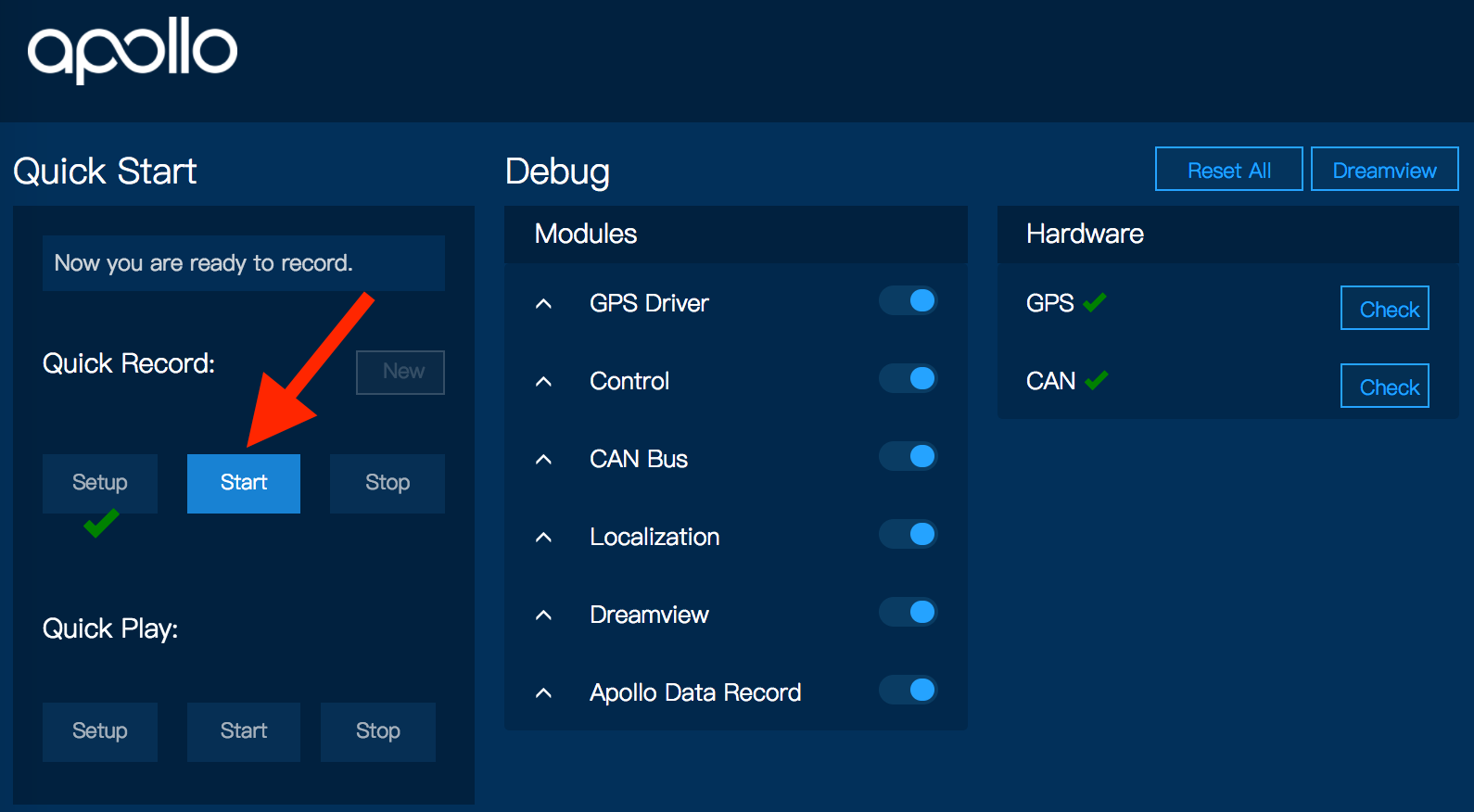Expand the Control module details arrow
Image resolution: width=1474 pixels, height=812 pixels.
coord(544,382)
